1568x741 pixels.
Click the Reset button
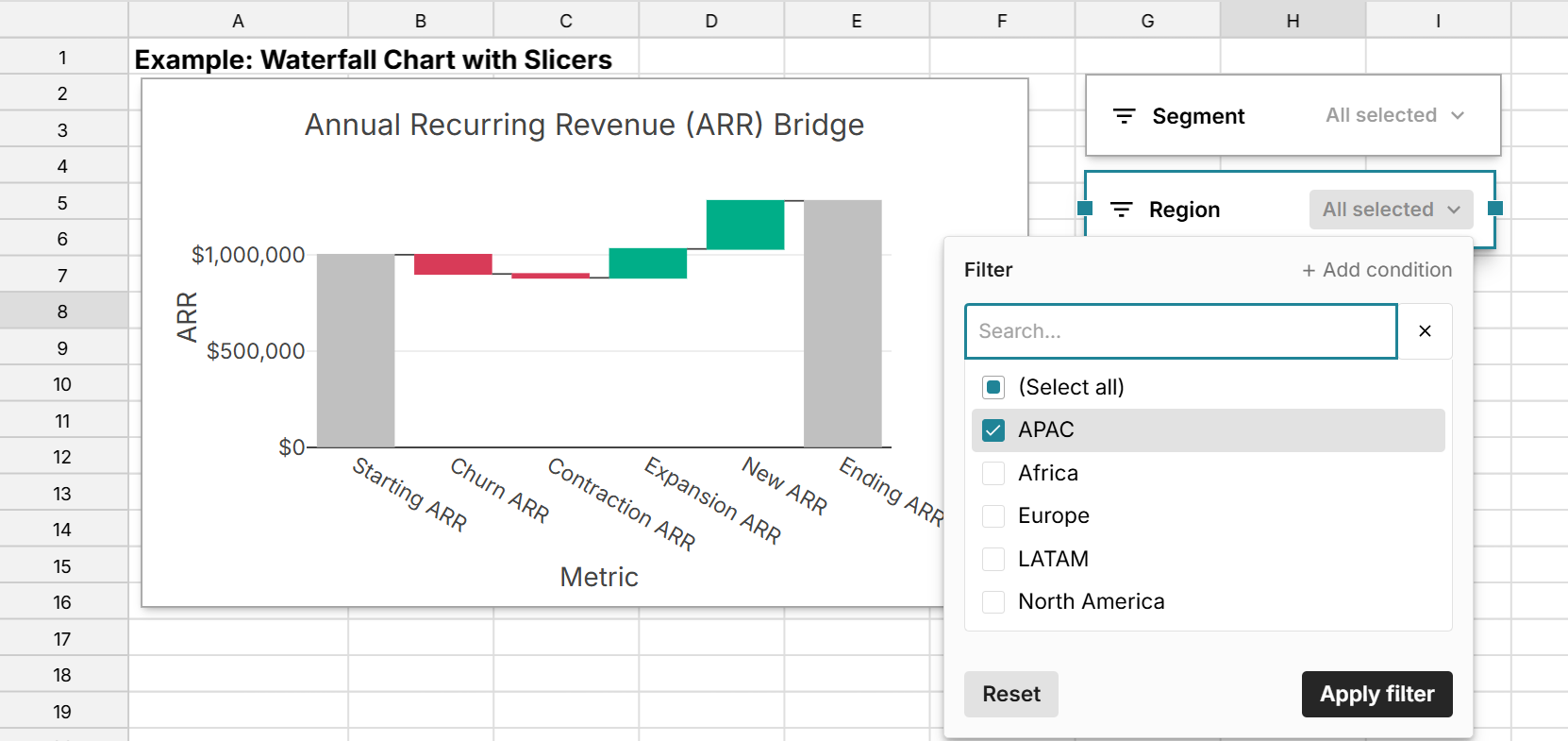[x=1010, y=694]
